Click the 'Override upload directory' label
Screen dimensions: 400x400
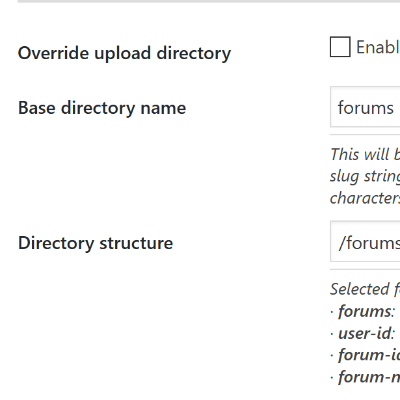(124, 53)
